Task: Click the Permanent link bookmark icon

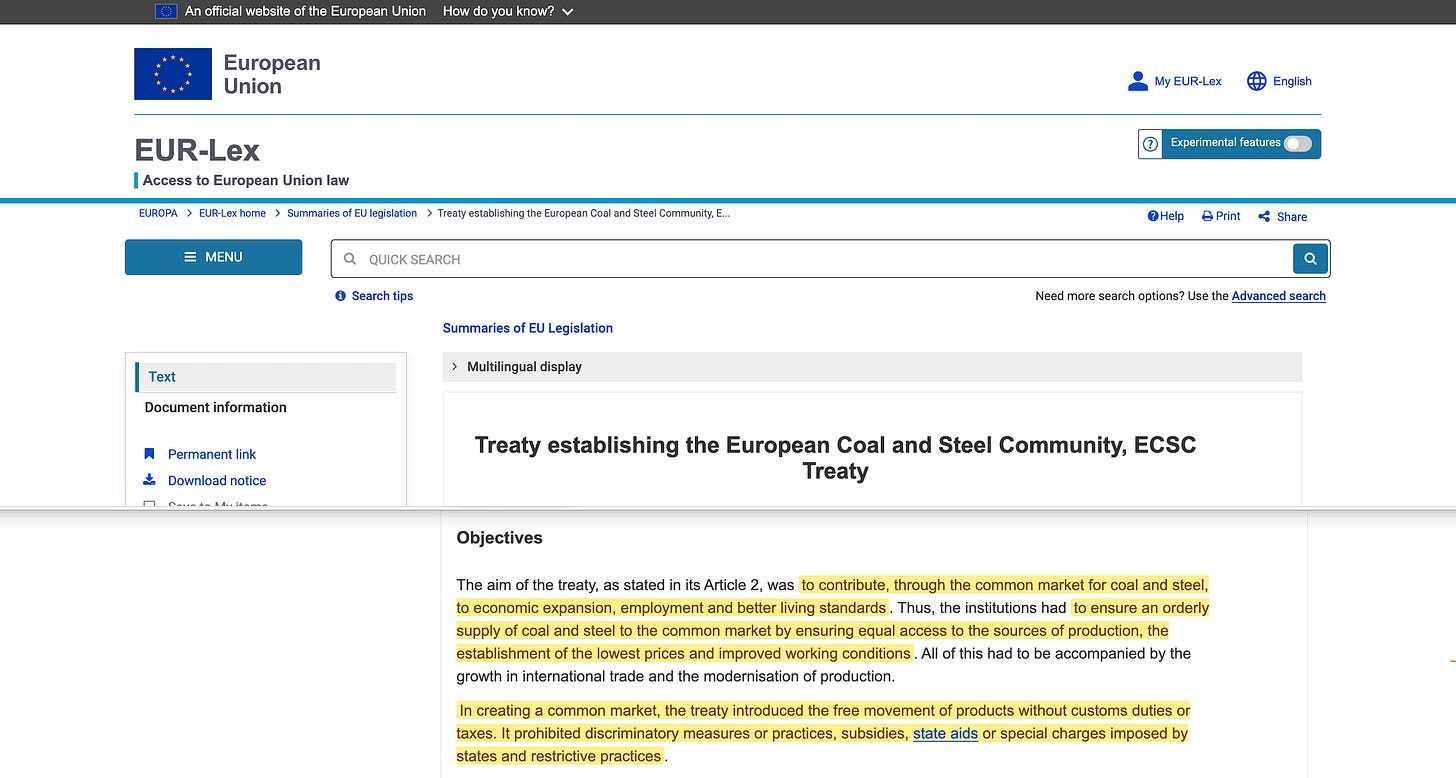Action: pos(150,454)
